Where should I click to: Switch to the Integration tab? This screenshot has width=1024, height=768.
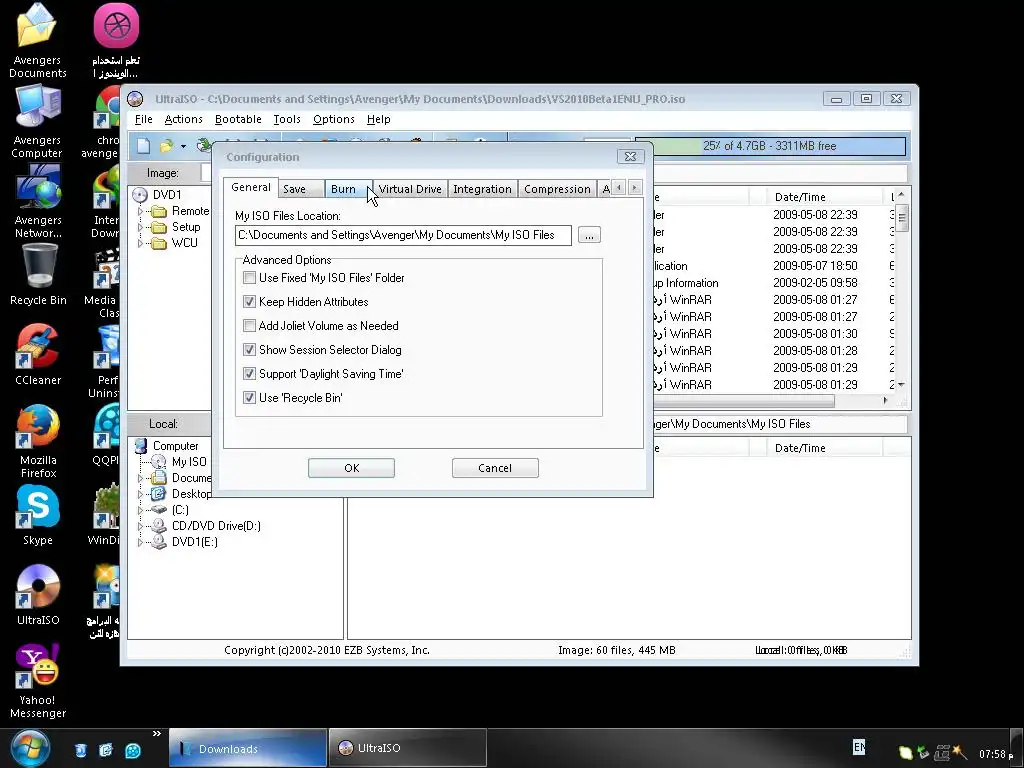[x=482, y=189]
